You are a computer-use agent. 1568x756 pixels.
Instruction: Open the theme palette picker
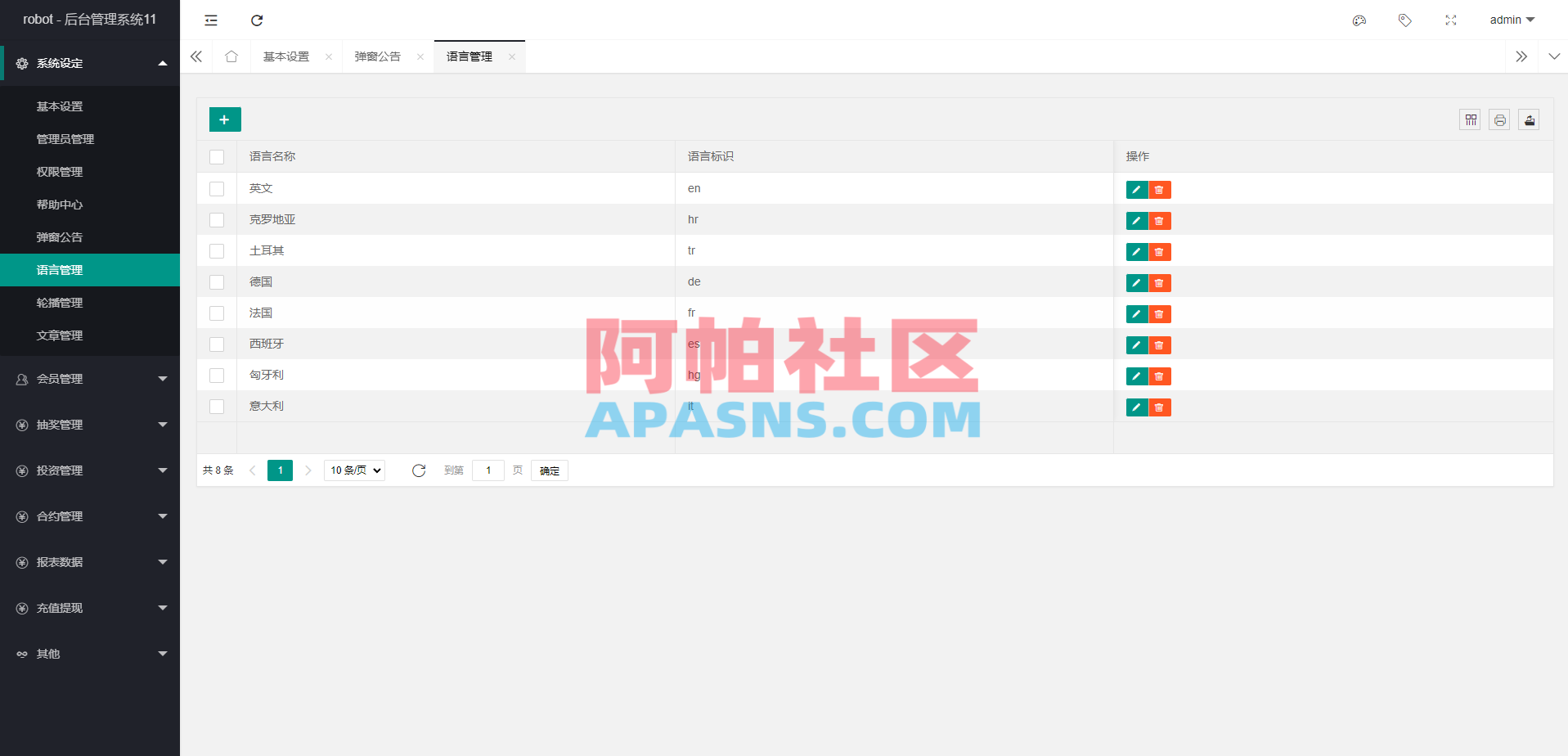coord(1359,20)
